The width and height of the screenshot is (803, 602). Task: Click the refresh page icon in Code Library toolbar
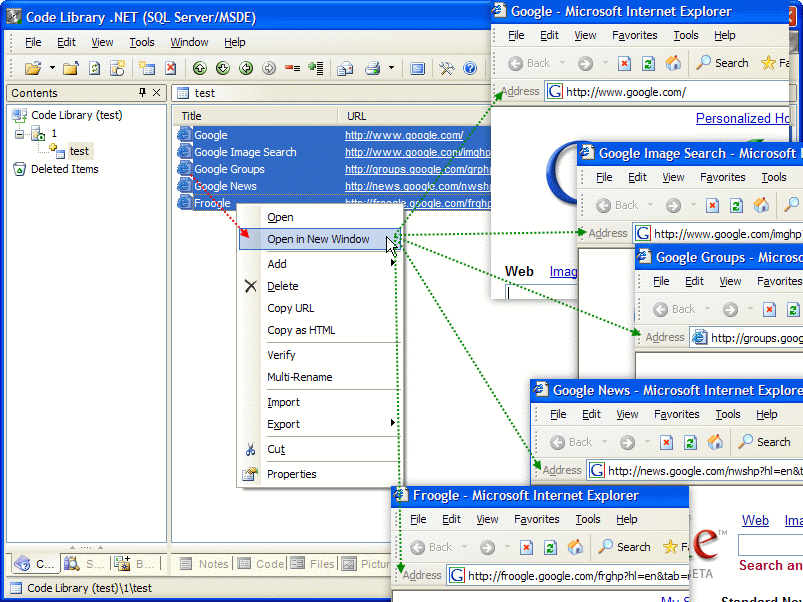(x=94, y=68)
